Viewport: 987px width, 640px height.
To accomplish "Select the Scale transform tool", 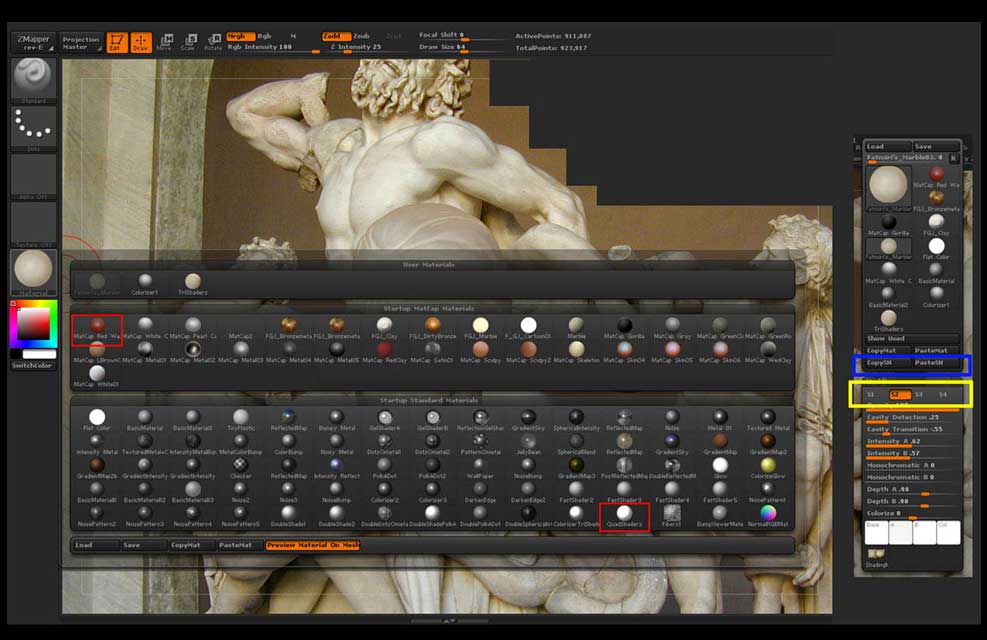I will (188, 43).
